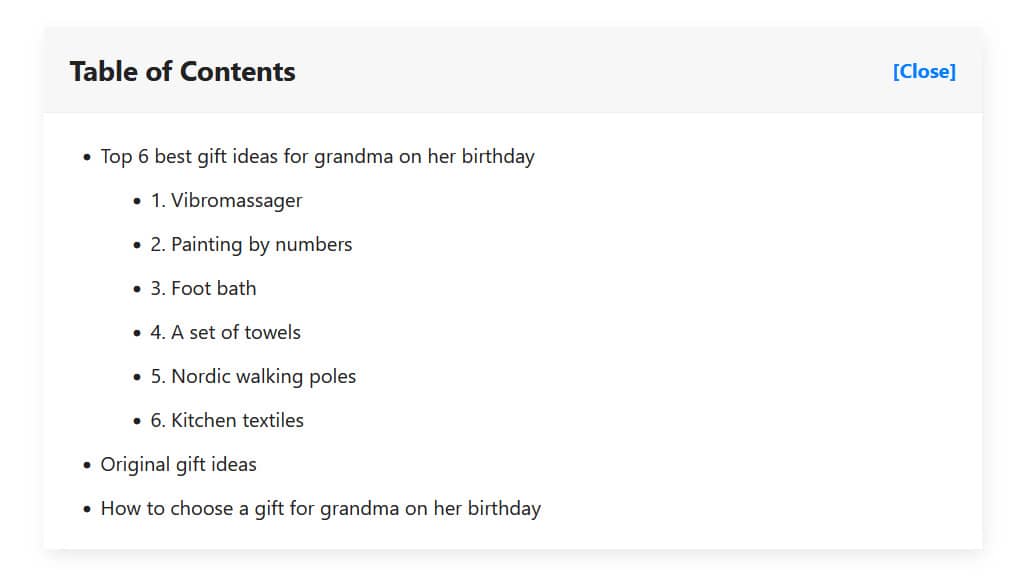Viewport: 1035px width, 576px height.
Task: Go to Kitchen textiles section
Action: click(227, 420)
